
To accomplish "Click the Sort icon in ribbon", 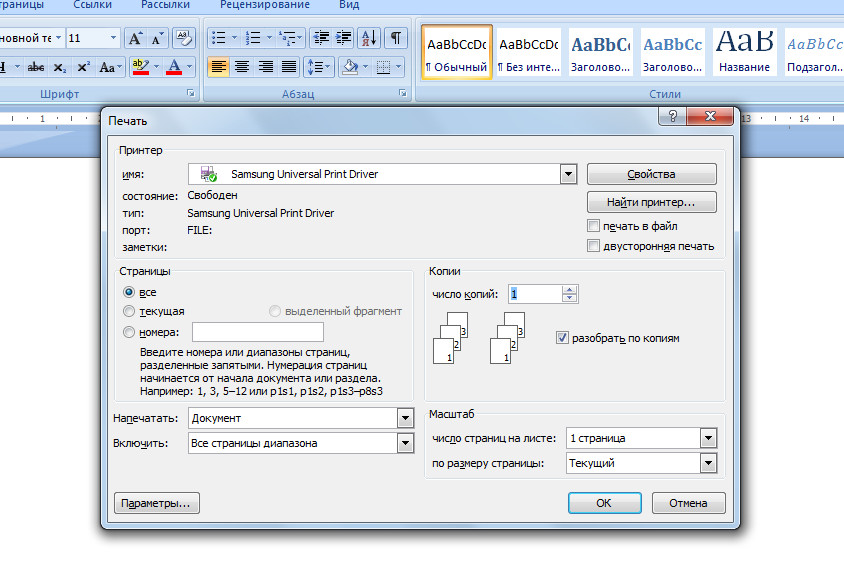I will point(368,39).
